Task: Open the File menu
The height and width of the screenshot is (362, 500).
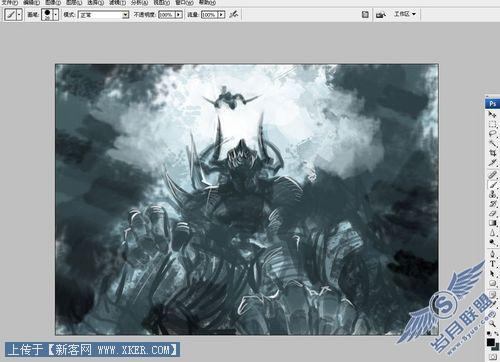Action: (x=10, y=2)
